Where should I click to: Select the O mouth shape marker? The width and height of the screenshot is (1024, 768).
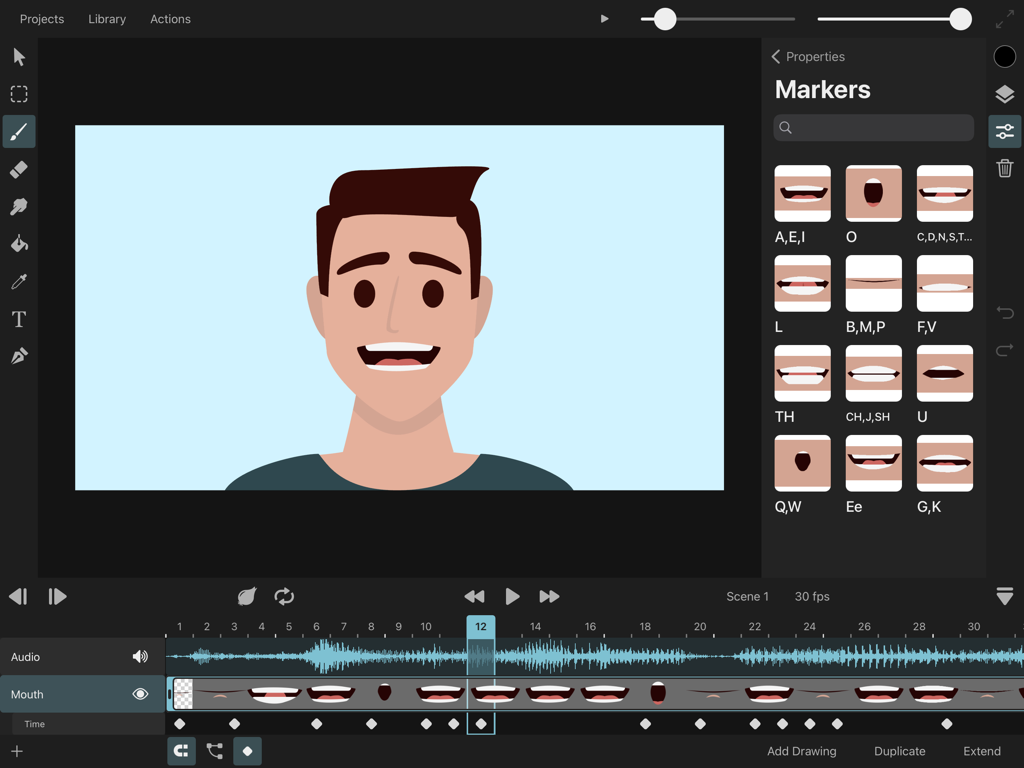coord(873,193)
